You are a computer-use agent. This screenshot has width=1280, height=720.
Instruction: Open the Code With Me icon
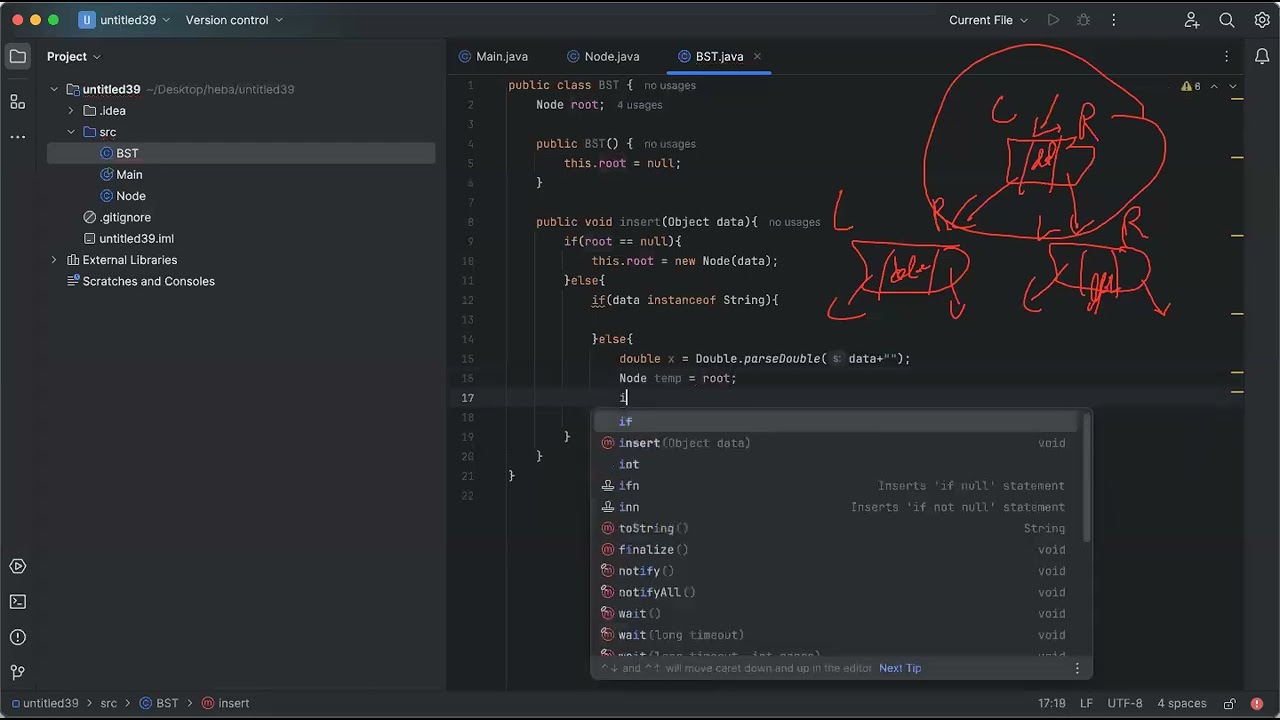[1192, 20]
